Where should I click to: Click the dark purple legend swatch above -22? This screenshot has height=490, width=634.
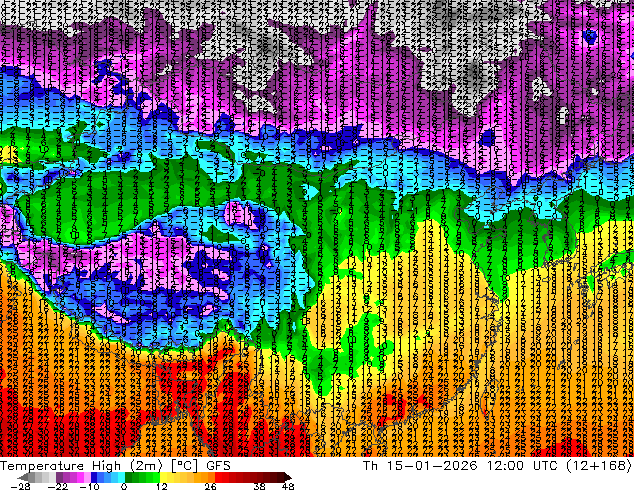coord(59,477)
